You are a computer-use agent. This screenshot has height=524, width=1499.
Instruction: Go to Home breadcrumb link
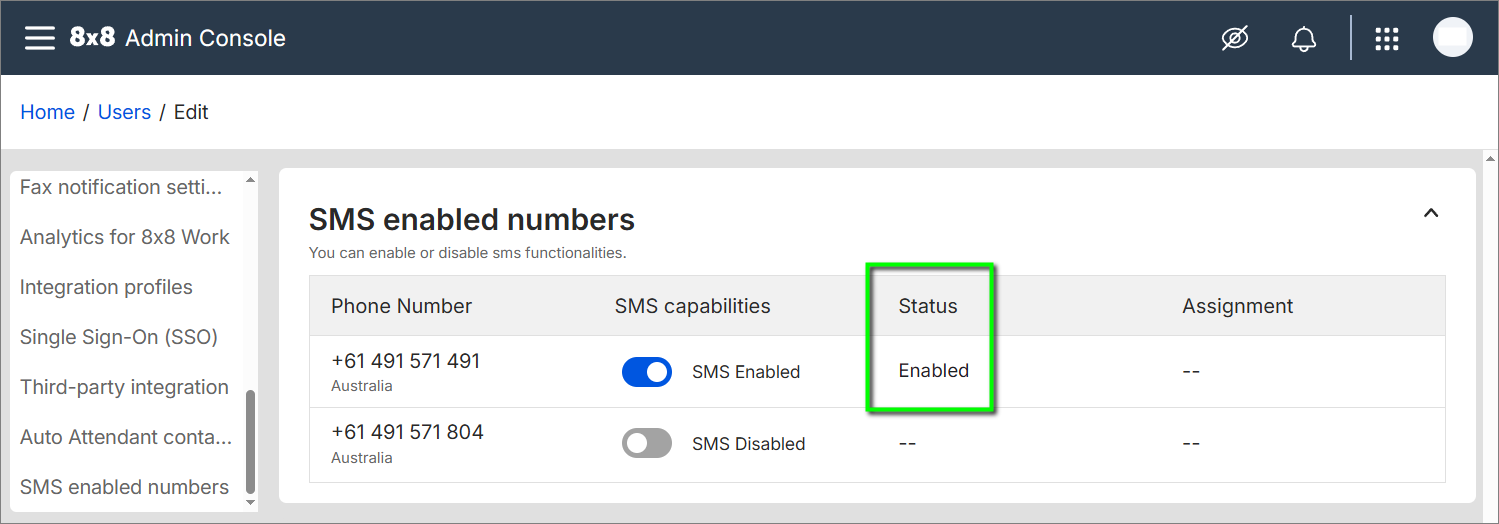pyautogui.click(x=47, y=112)
